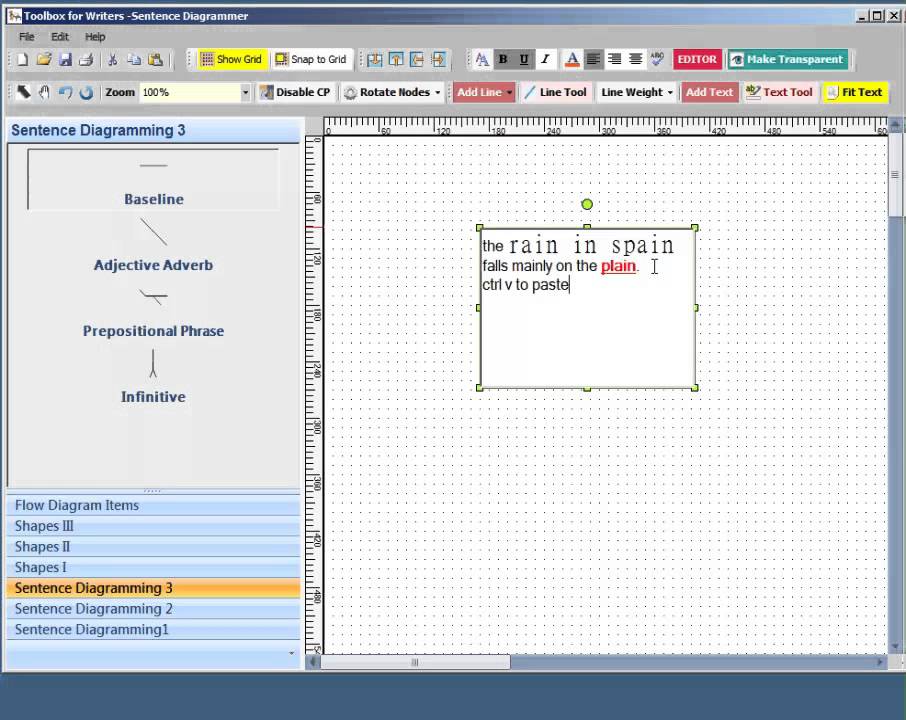Switch to Flow Diagram Items panel
This screenshot has width=906, height=720.
[154, 506]
